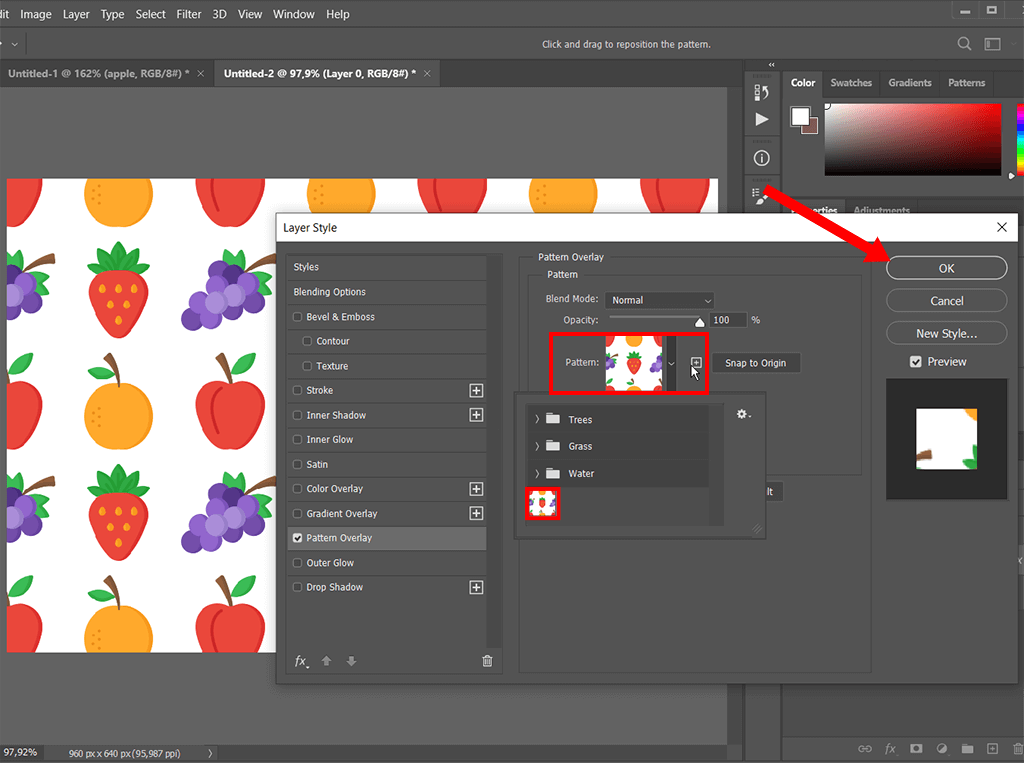Screen dimensions: 1024x763
Task: Open the Window menu
Action: [293, 14]
